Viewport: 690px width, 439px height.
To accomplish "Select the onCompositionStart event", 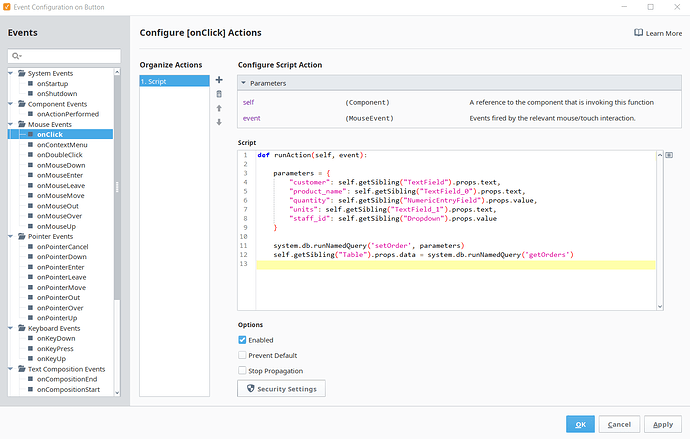I will tap(68, 390).
